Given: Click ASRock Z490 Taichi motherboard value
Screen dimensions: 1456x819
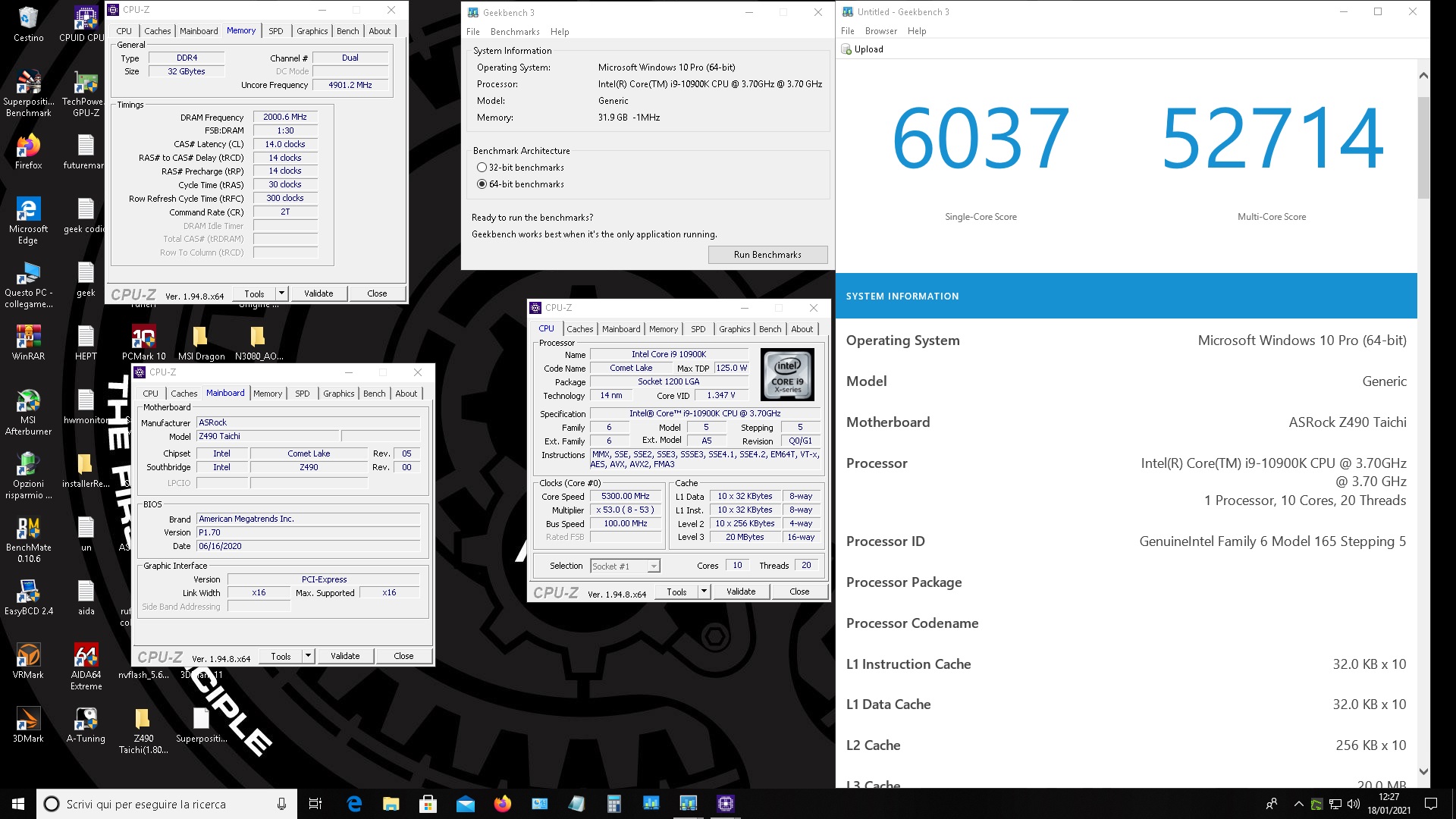Looking at the screenshot, I should (x=1348, y=422).
